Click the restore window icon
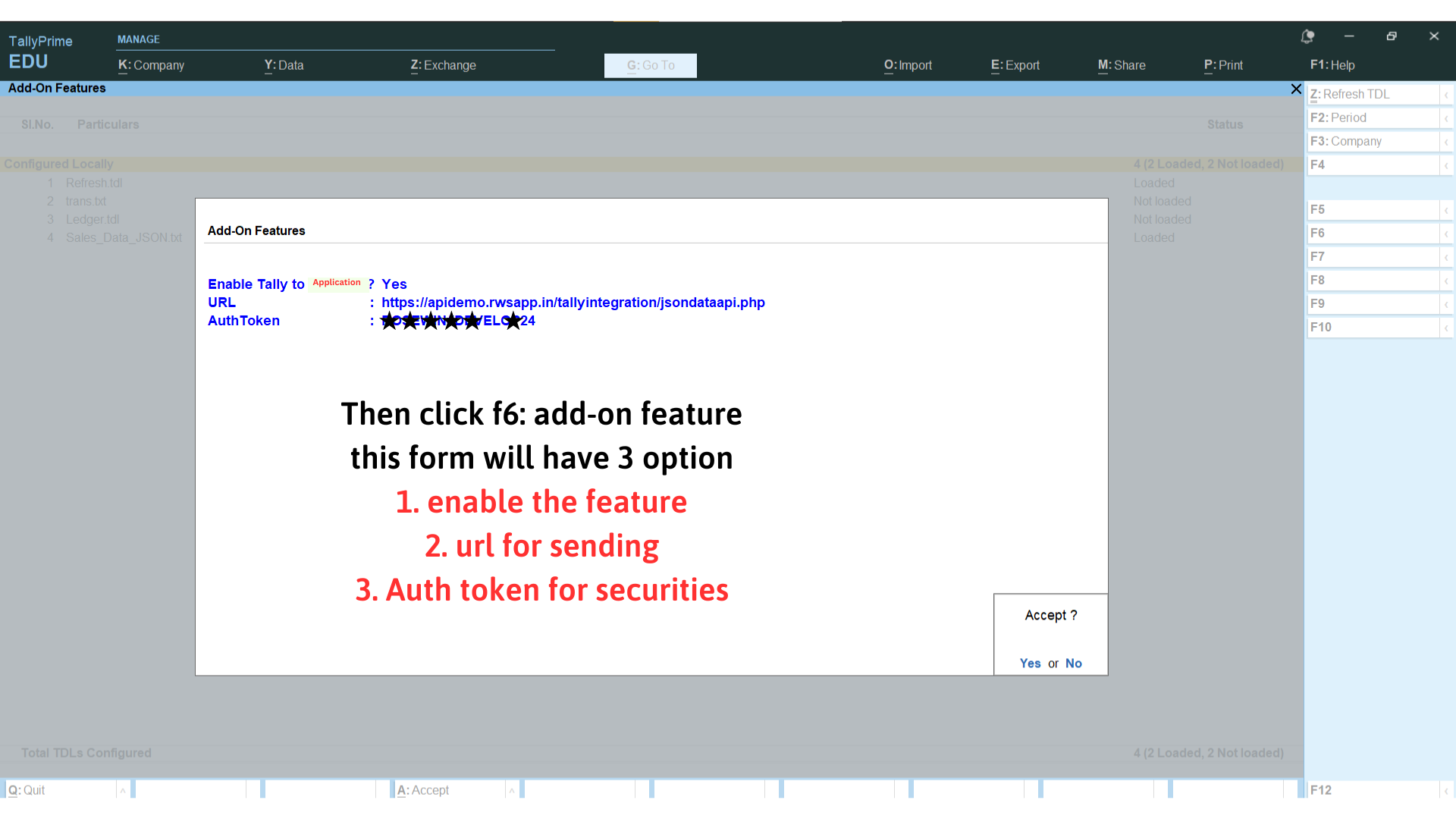 1392,36
